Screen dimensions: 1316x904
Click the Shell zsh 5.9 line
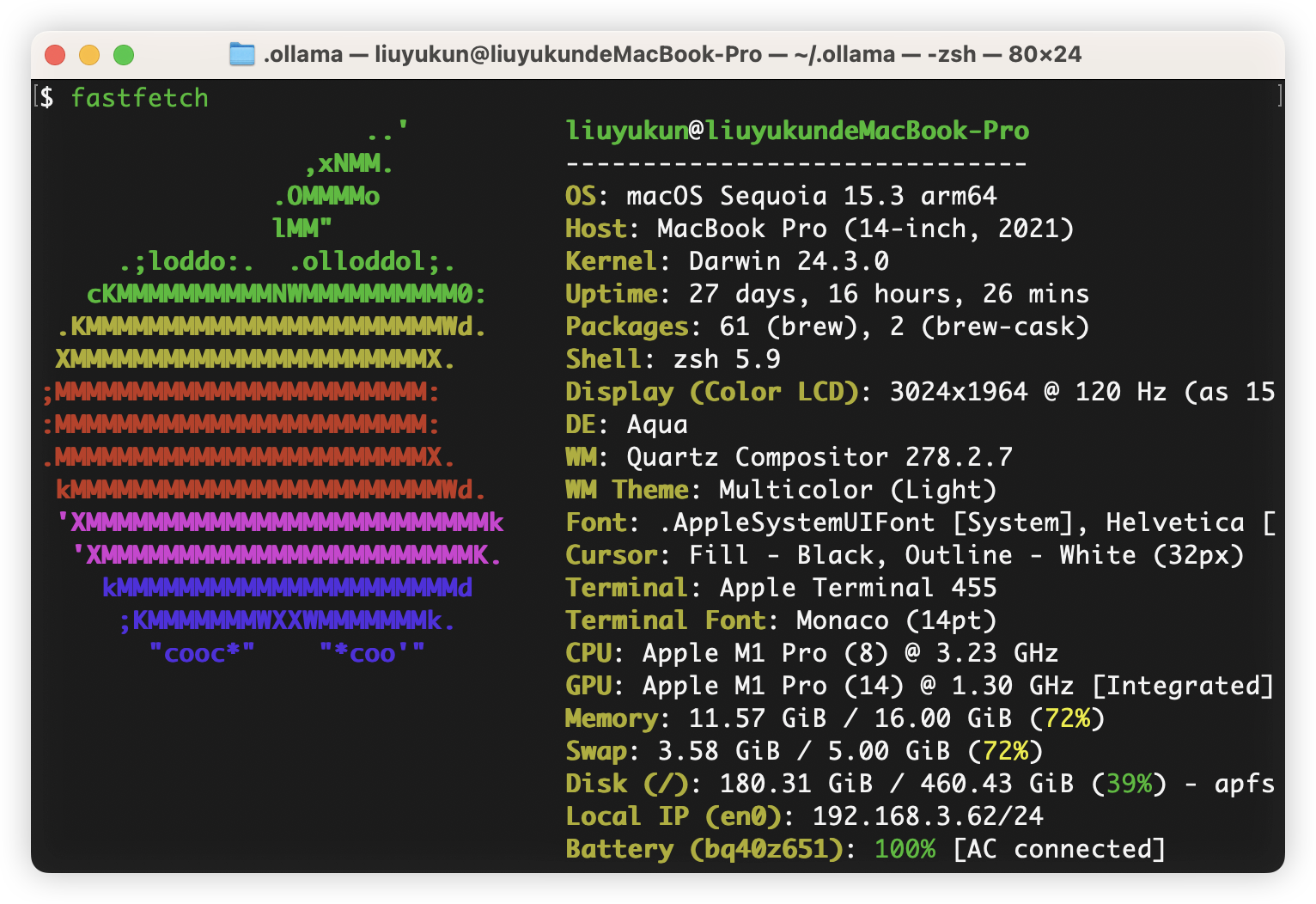click(673, 359)
